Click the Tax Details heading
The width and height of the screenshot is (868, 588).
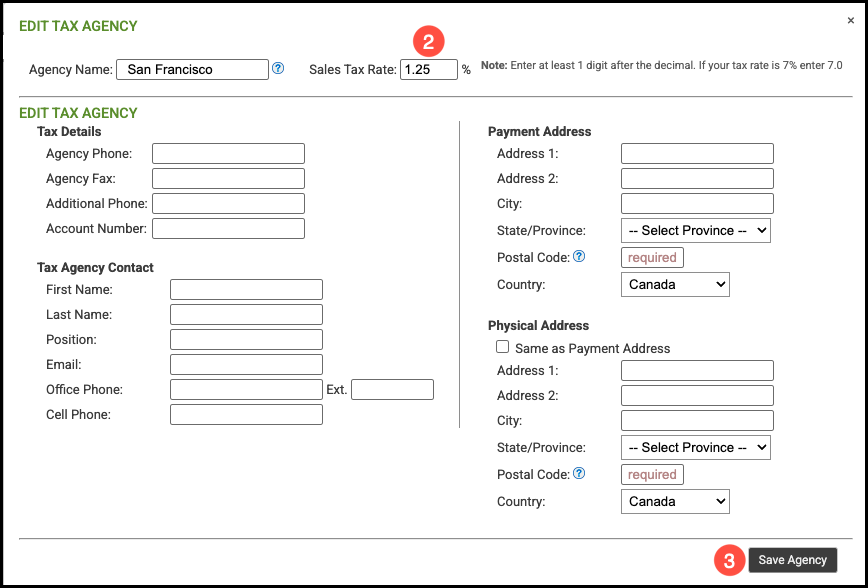click(69, 131)
